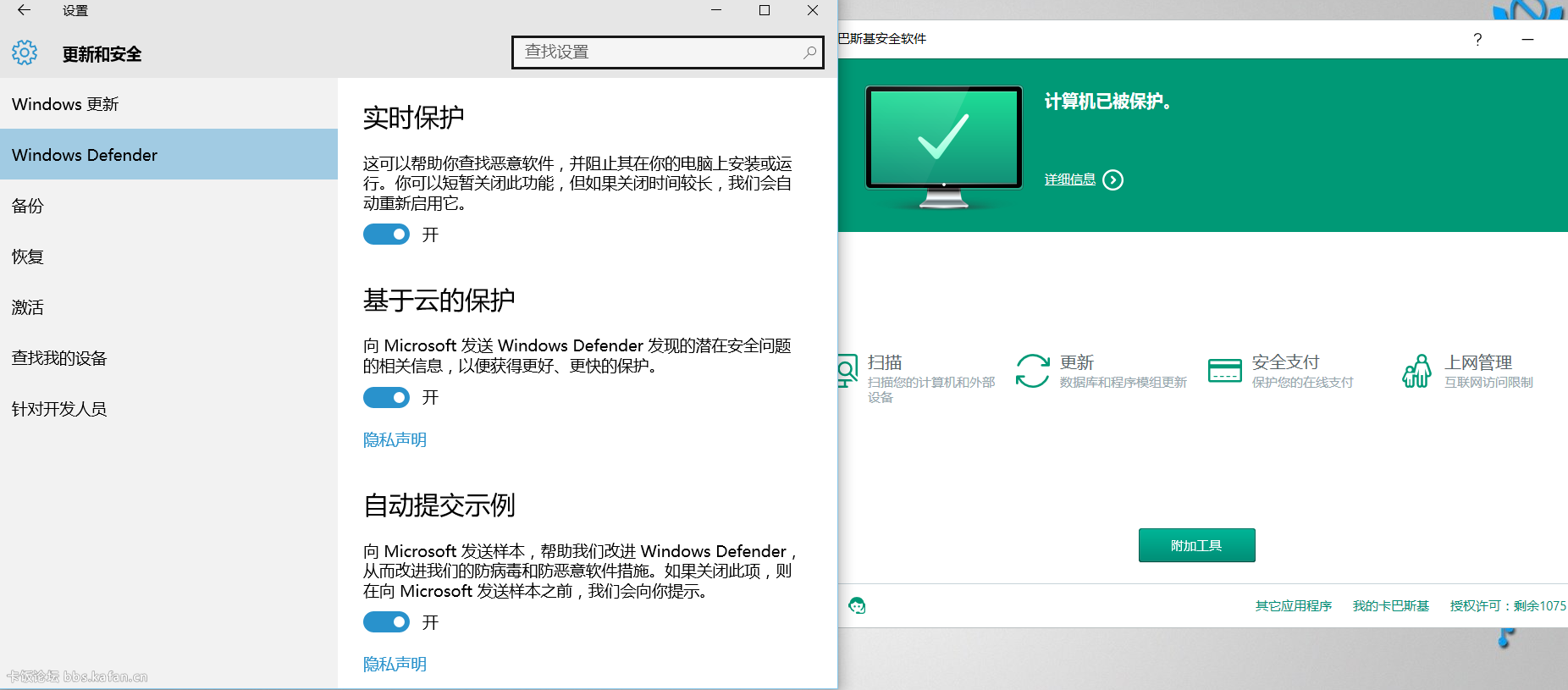Minimize the Kaspersky window
The height and width of the screenshot is (690, 1568).
tap(1527, 39)
